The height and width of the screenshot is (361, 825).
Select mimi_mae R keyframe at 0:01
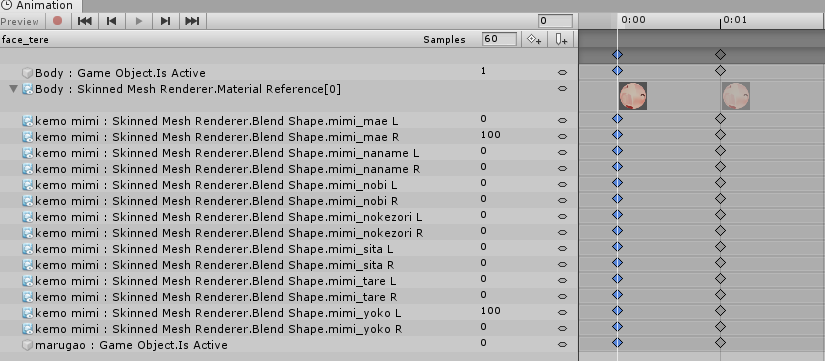click(x=720, y=135)
